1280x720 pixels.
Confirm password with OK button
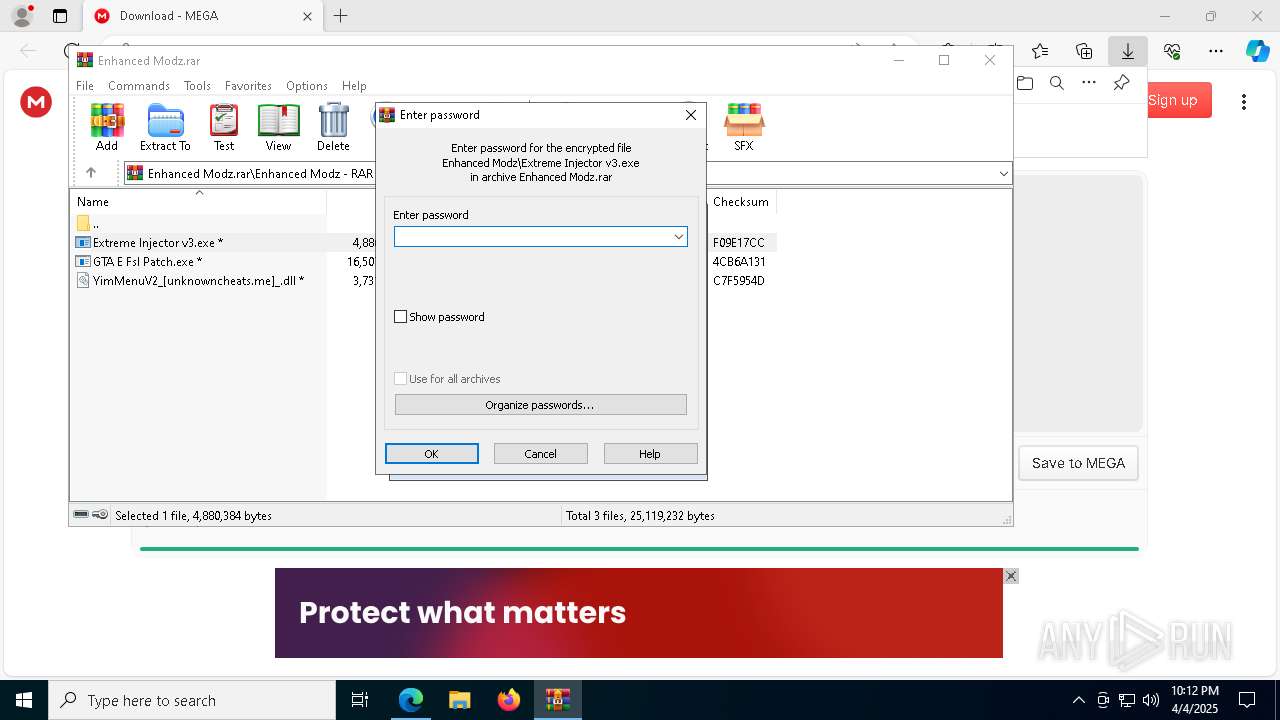[432, 454]
